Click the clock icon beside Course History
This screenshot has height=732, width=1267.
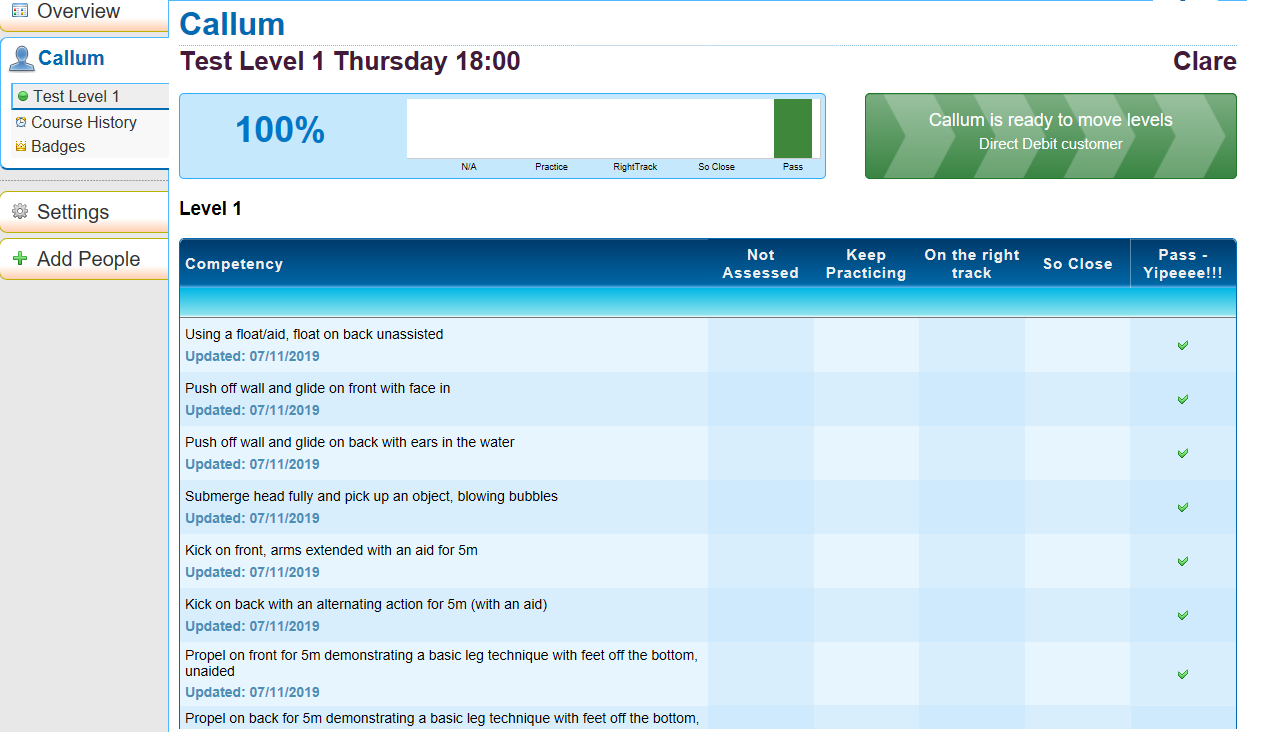click(21, 122)
